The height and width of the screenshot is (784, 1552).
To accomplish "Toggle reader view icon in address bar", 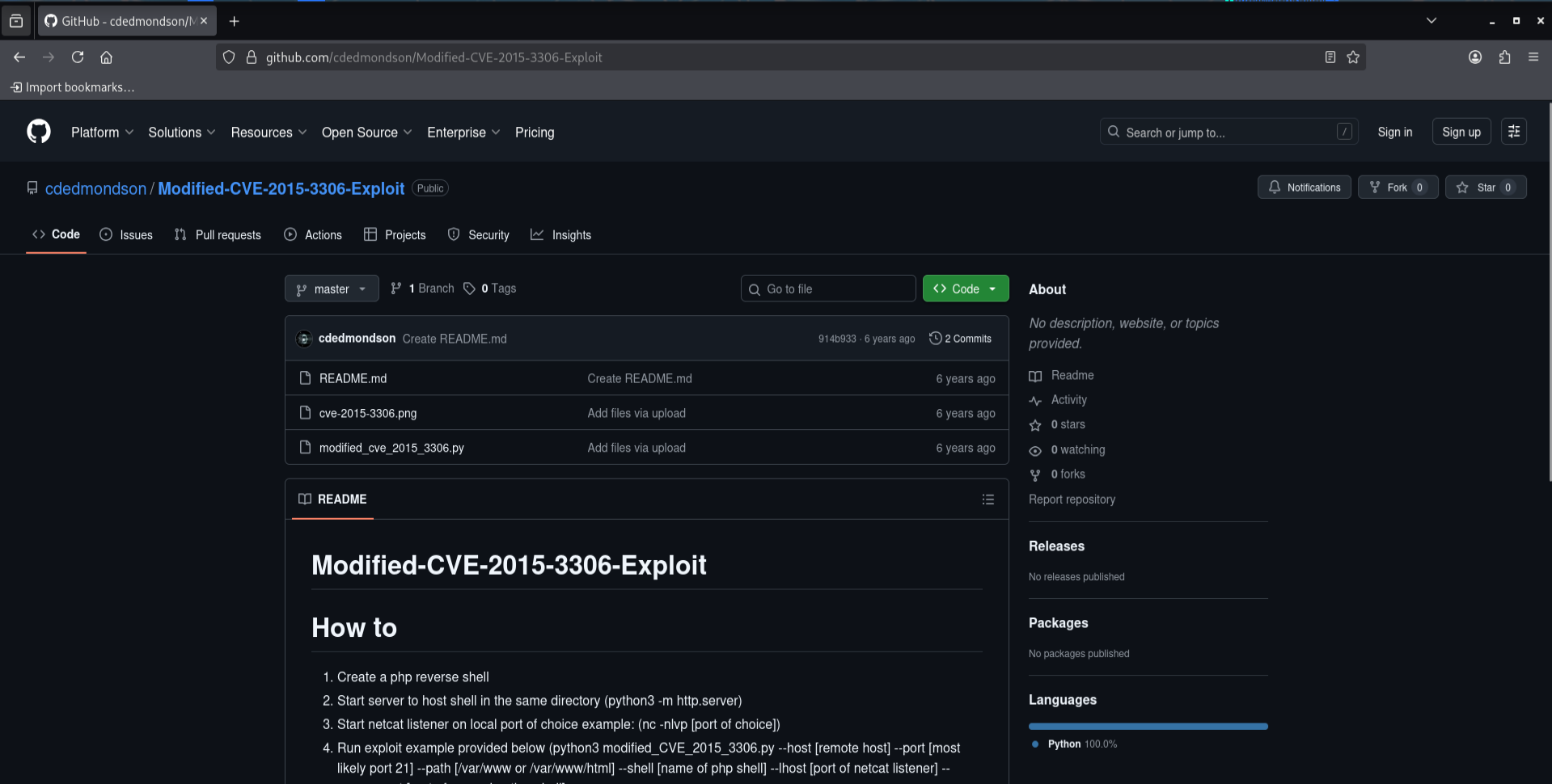I will 1330,57.
